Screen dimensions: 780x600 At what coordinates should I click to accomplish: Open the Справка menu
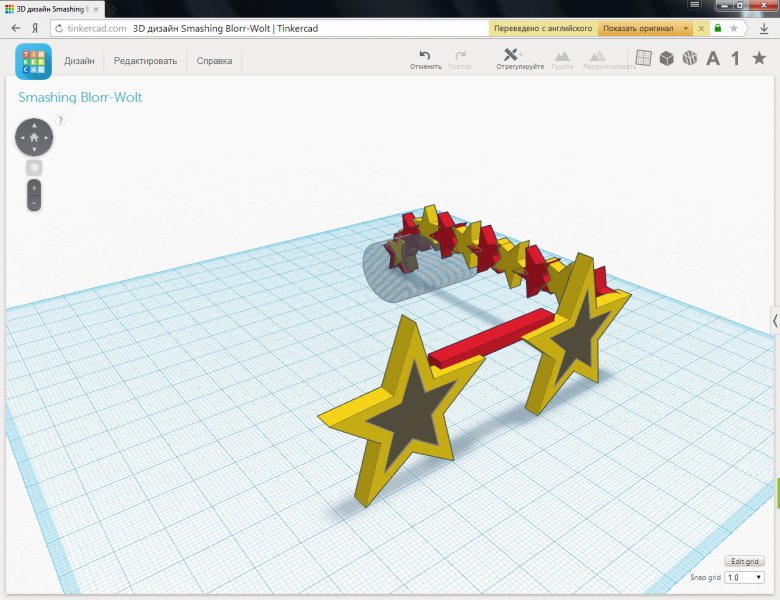pyautogui.click(x=214, y=61)
